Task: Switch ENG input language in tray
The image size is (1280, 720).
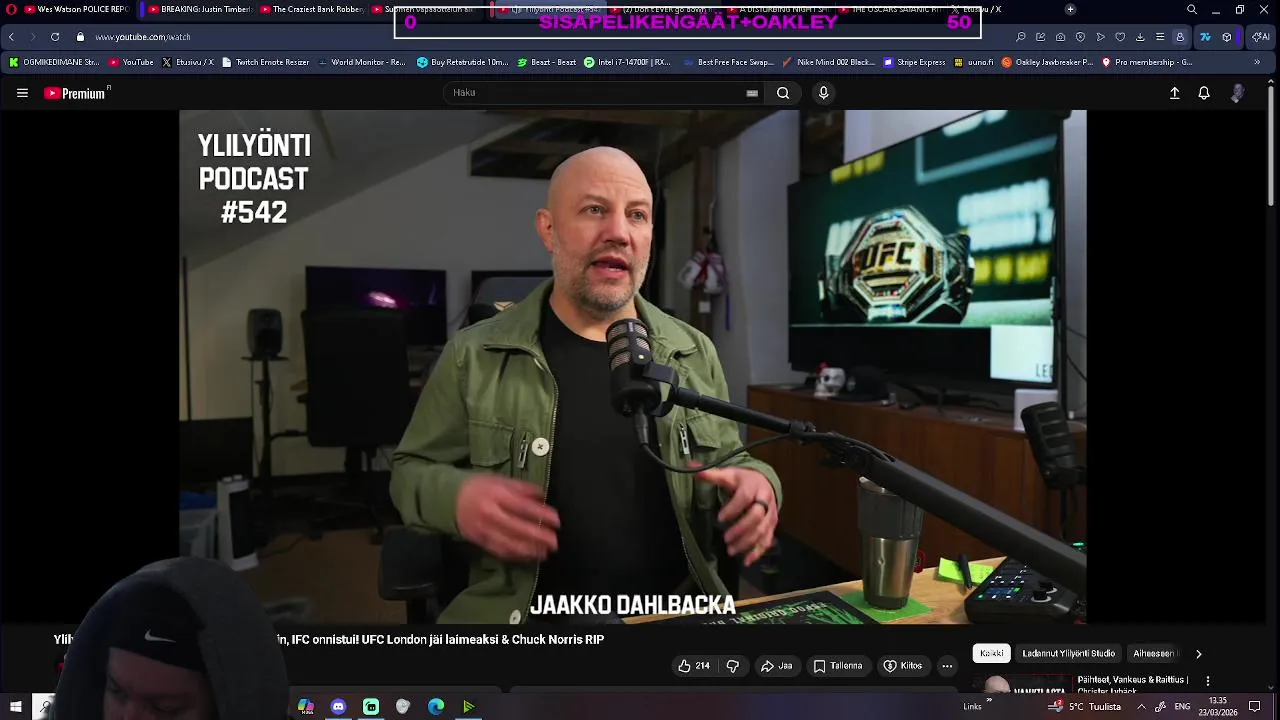Action: tap(1182, 707)
